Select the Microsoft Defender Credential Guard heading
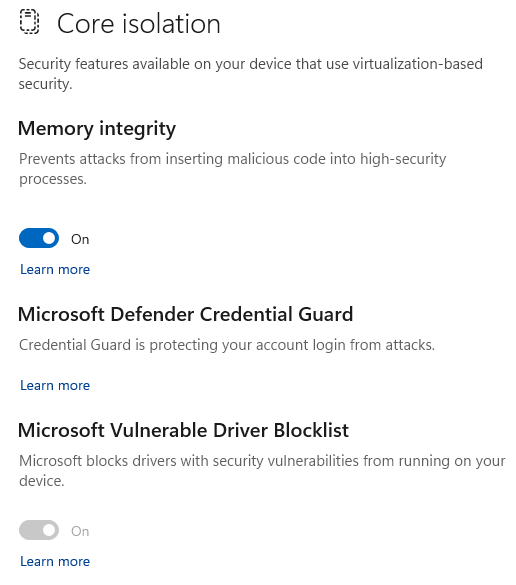The image size is (516, 585). [185, 314]
